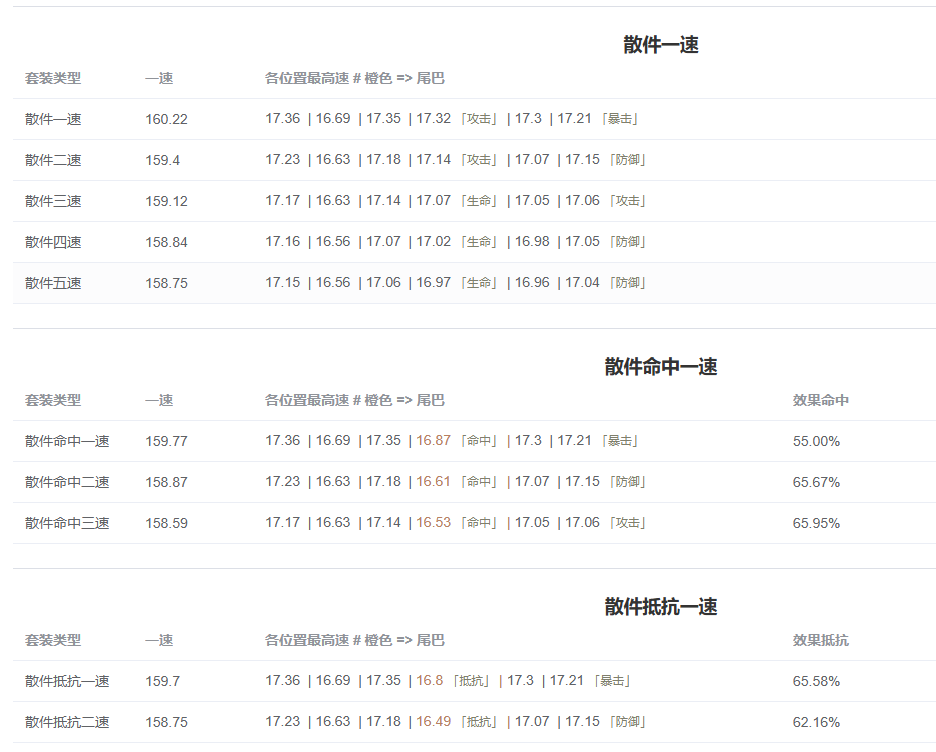Select the 散件抵抗一速 row name cell

67,681
